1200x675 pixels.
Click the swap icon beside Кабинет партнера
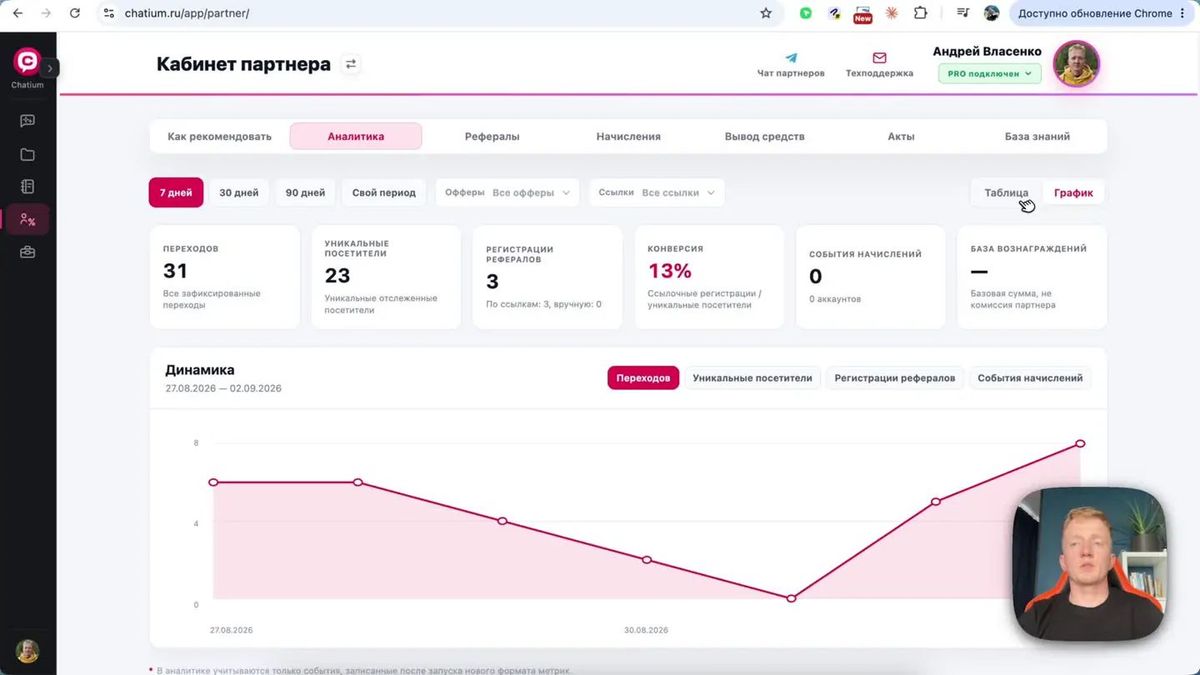point(351,64)
